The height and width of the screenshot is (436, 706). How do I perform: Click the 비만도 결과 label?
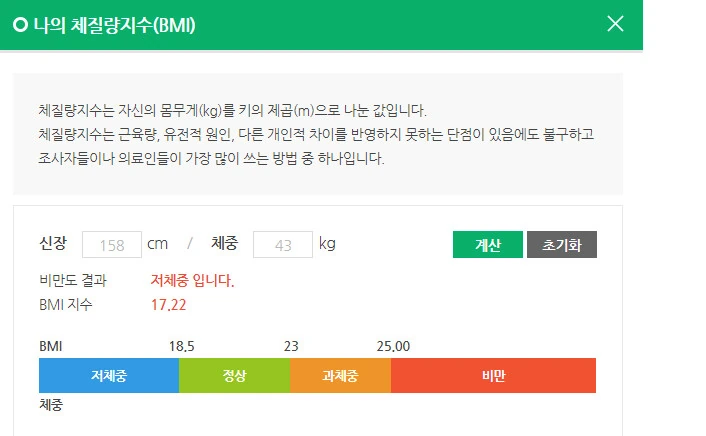(x=73, y=281)
